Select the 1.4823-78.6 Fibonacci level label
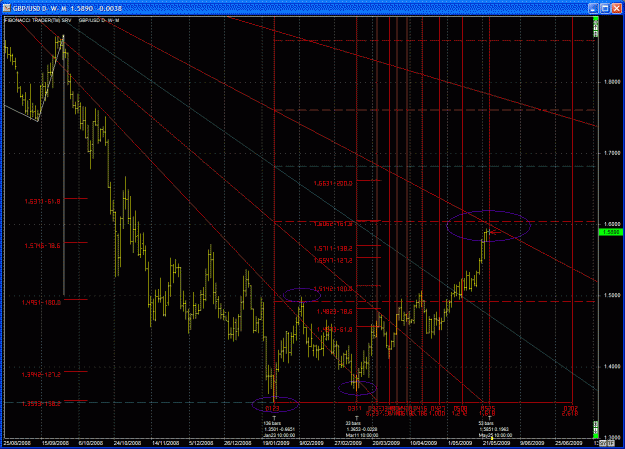 (x=335, y=312)
